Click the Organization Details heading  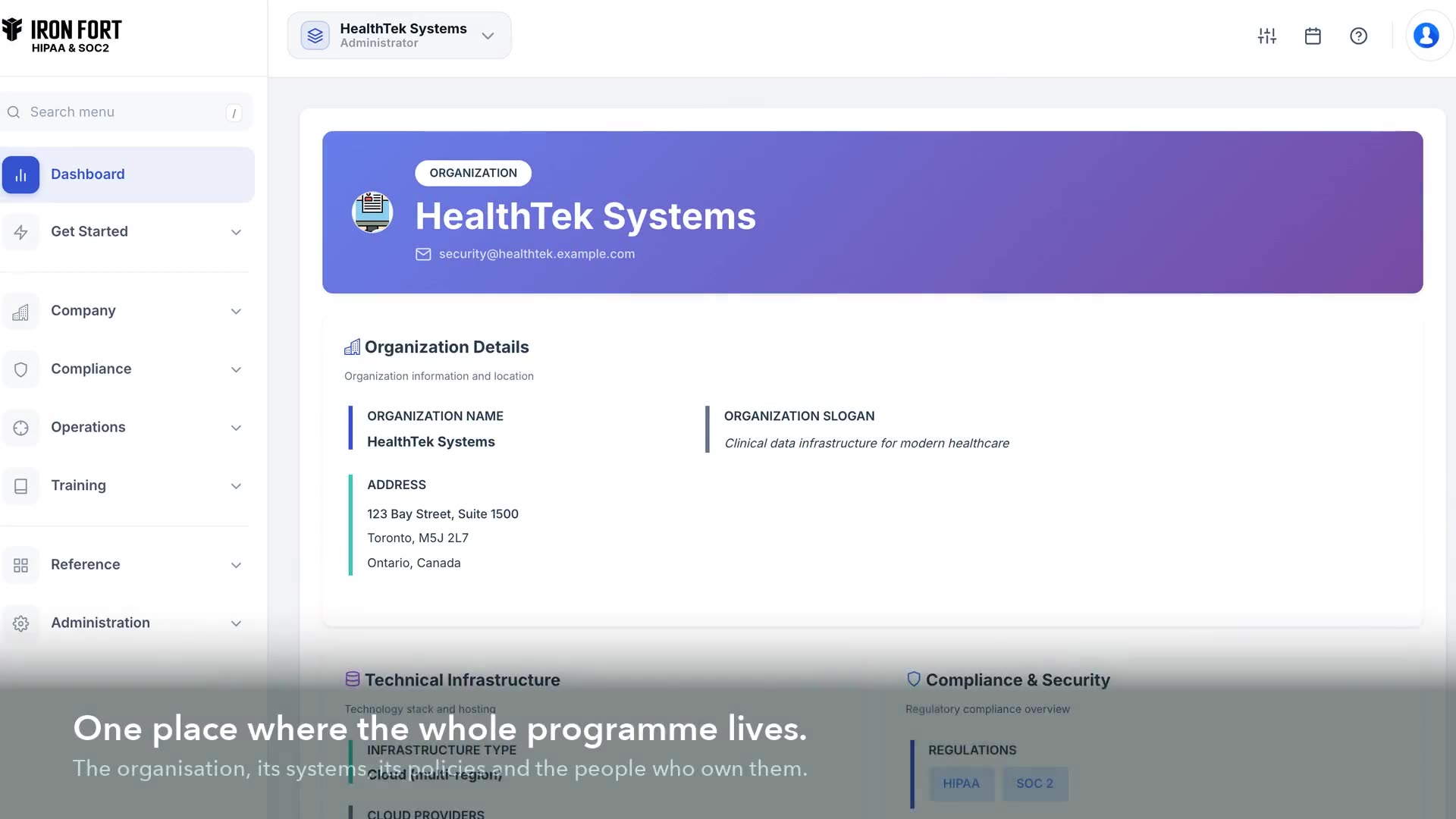447,347
